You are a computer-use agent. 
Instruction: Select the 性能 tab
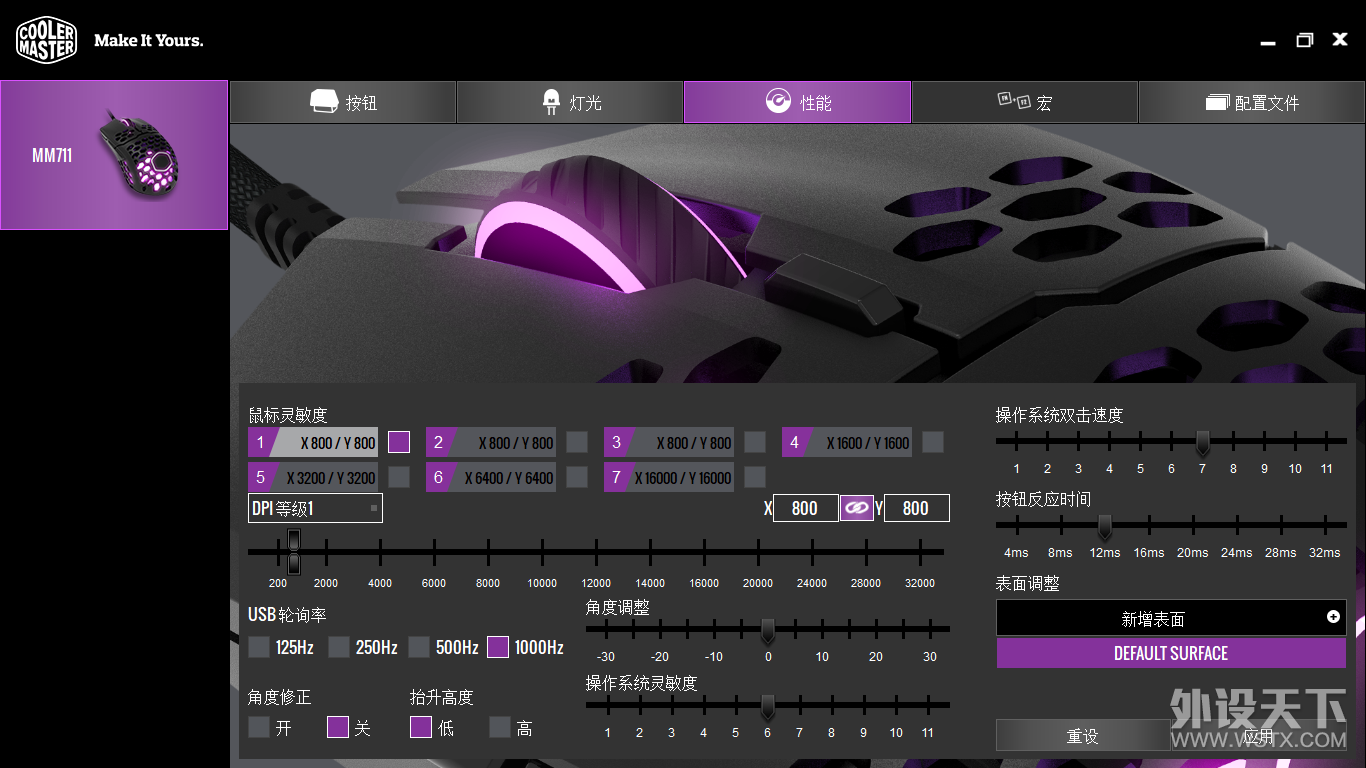[x=797, y=102]
